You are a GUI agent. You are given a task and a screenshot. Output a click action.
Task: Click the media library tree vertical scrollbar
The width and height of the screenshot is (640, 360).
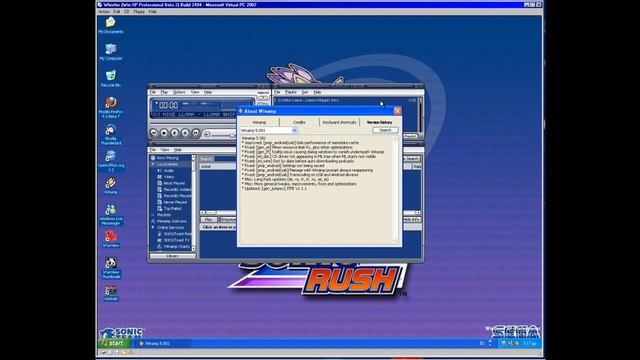(193, 203)
